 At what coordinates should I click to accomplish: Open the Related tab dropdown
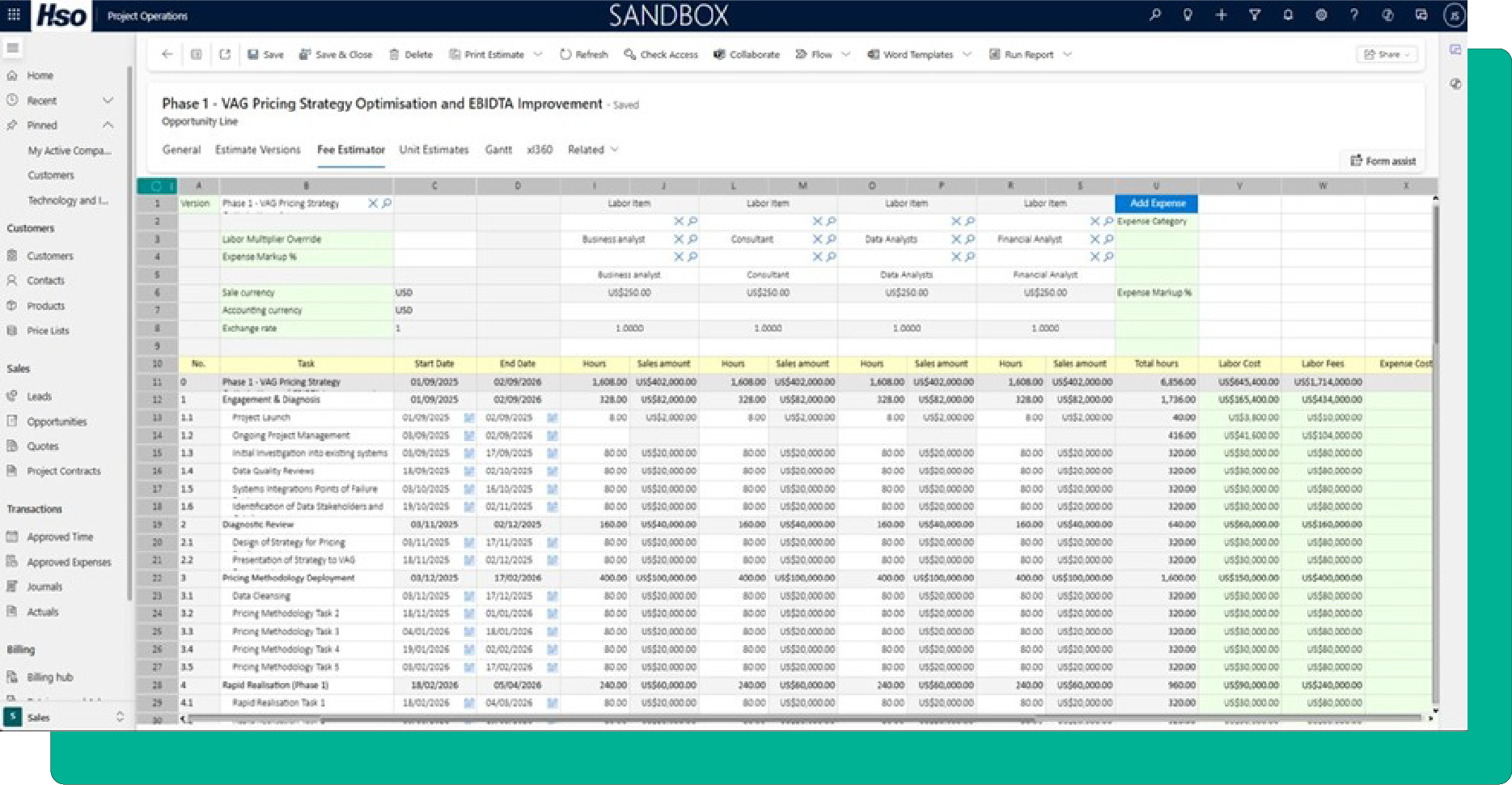click(x=614, y=150)
